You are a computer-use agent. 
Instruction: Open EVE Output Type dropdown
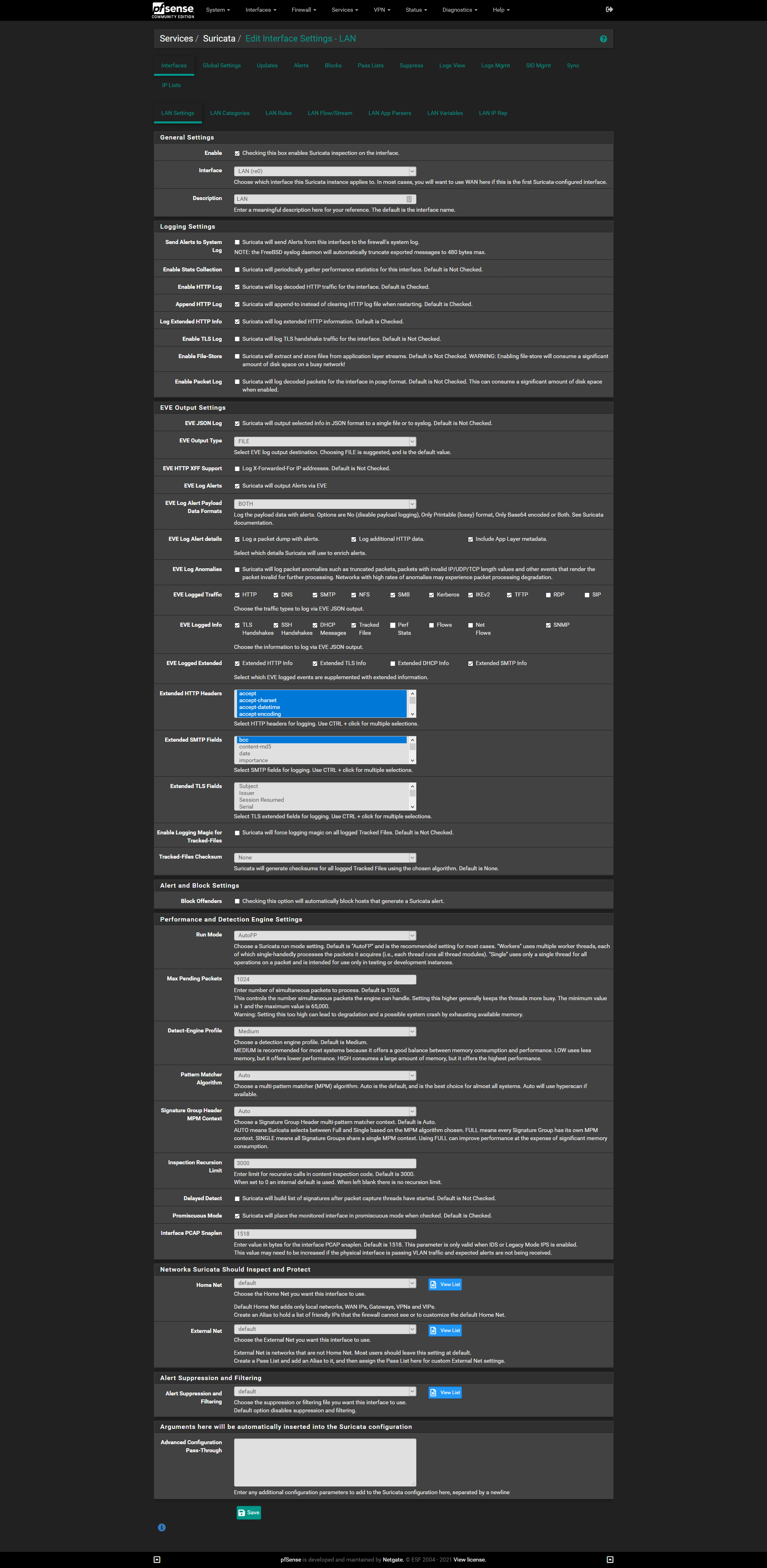click(325, 441)
